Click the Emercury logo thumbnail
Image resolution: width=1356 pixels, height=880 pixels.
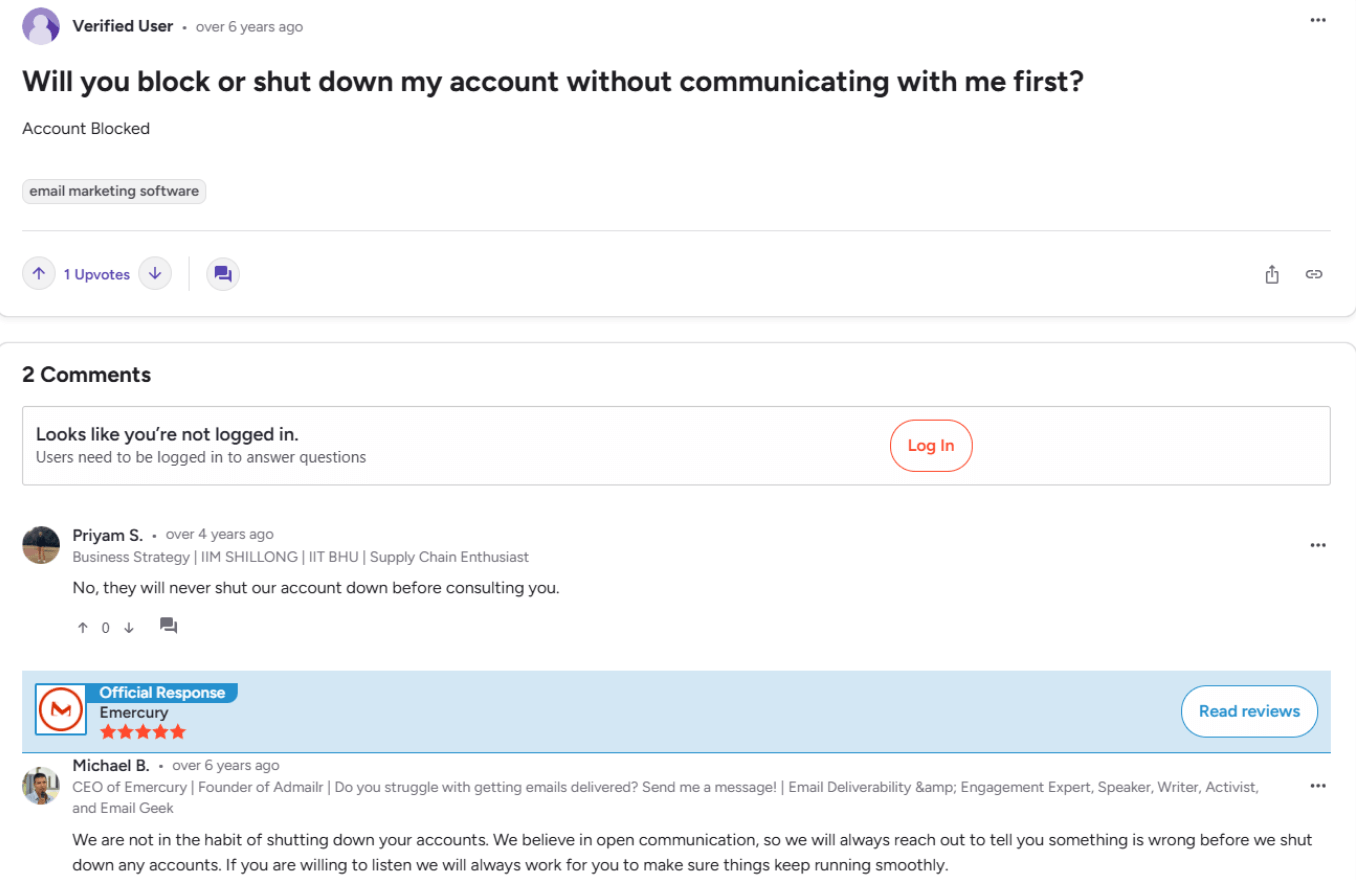click(x=60, y=710)
